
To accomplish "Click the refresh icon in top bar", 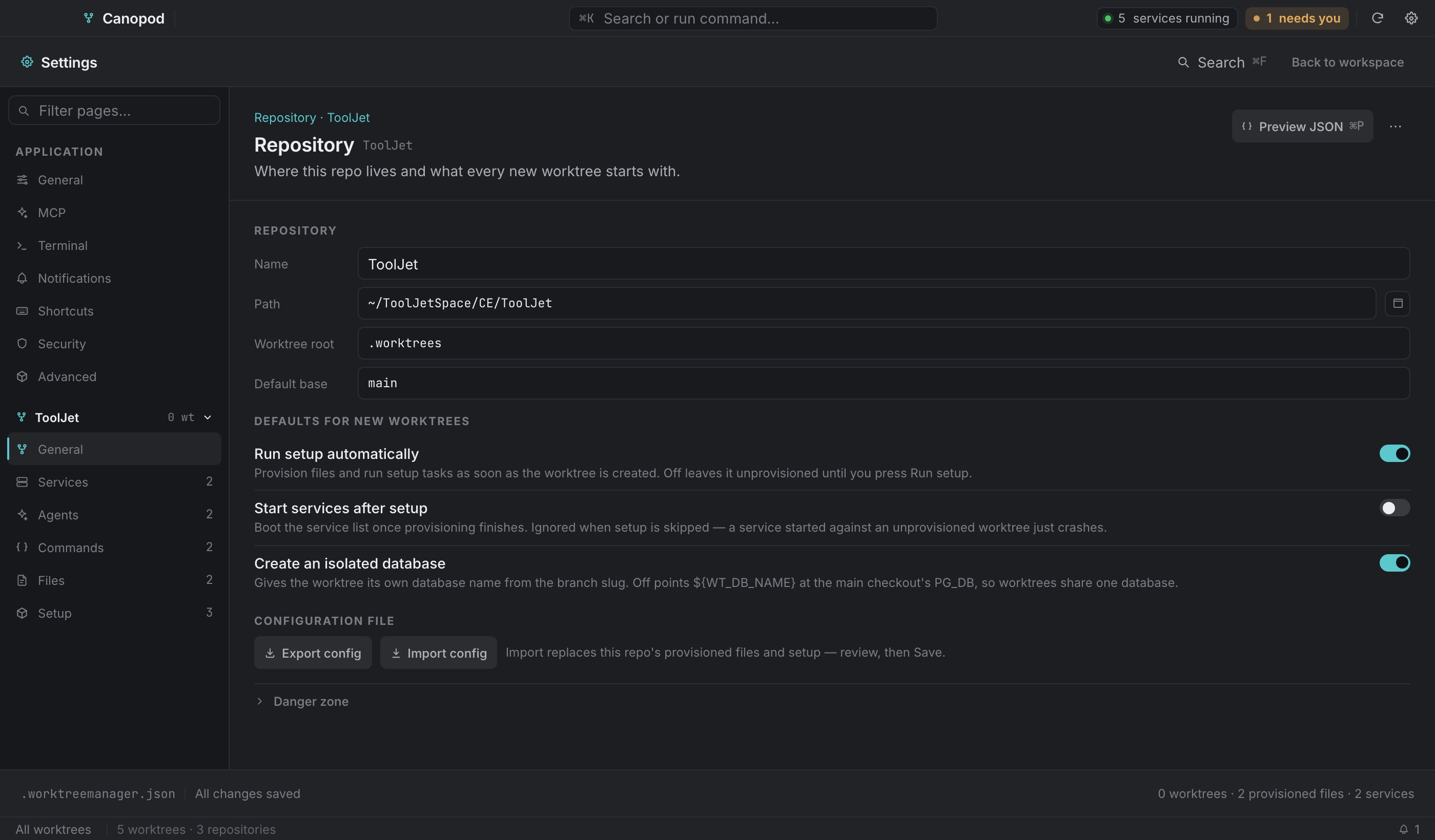I will 1377,18.
